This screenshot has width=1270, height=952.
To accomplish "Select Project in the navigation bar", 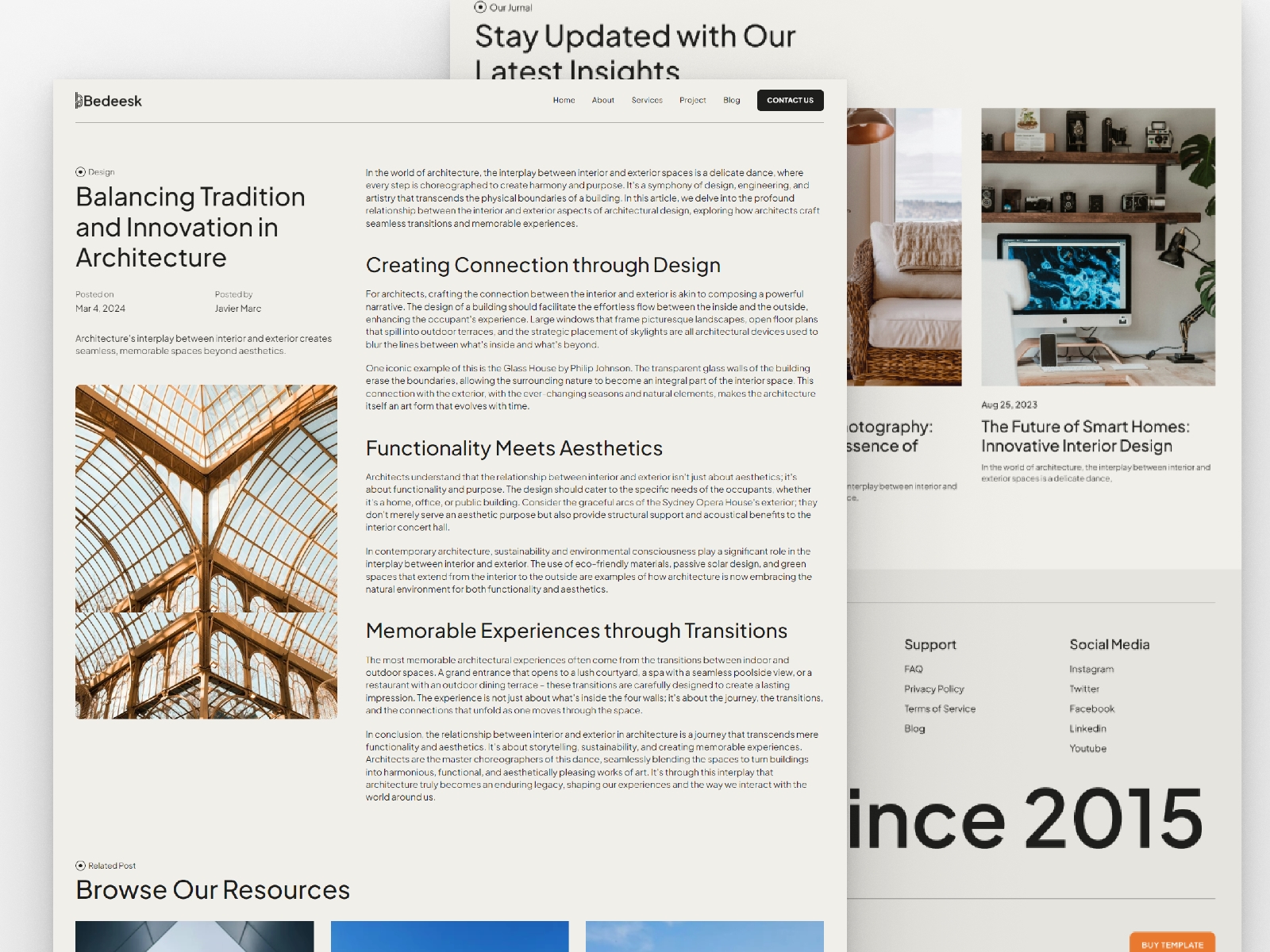I will [x=692, y=101].
